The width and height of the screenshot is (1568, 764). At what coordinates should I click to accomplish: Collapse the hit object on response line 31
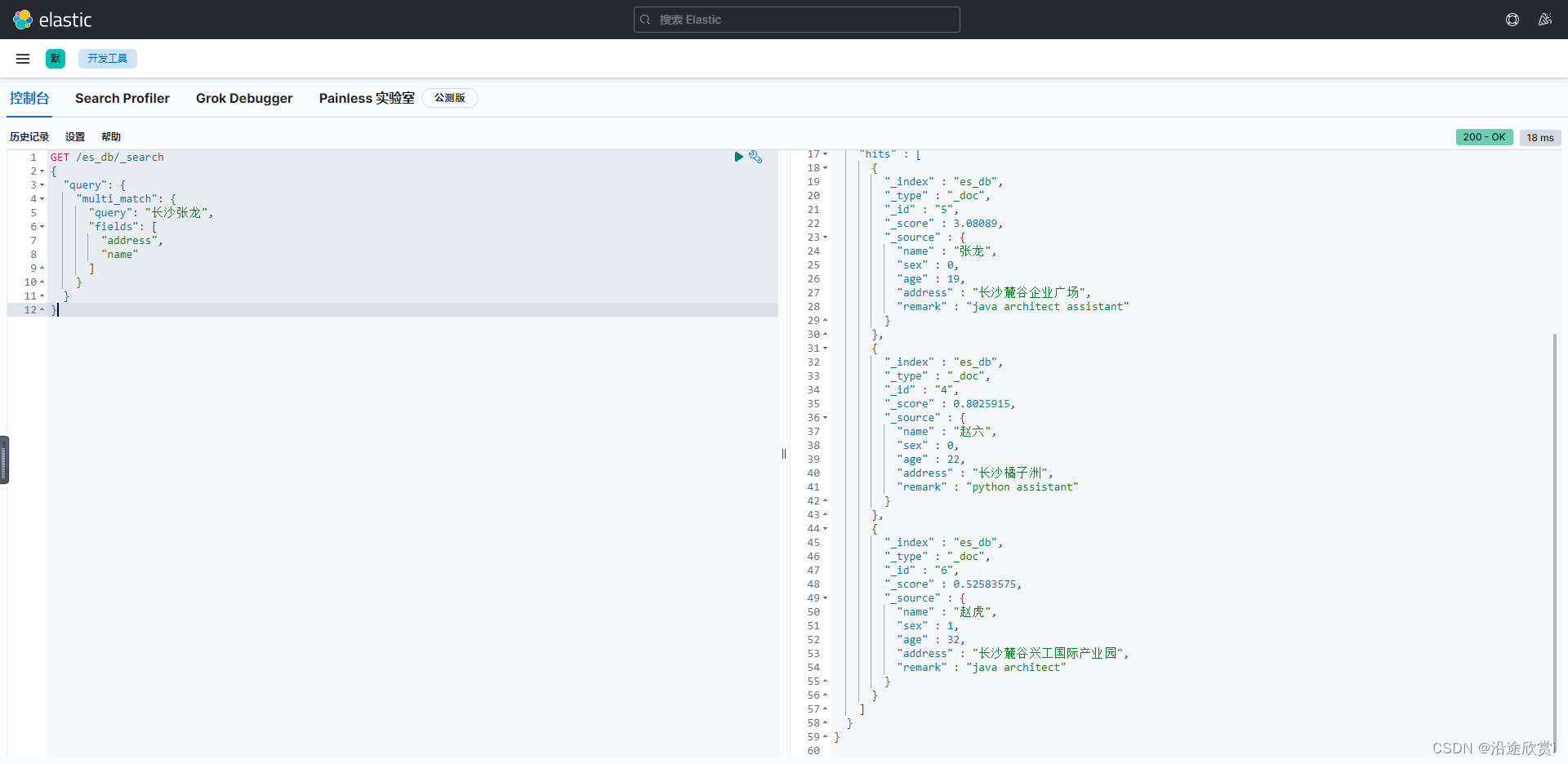(826, 349)
